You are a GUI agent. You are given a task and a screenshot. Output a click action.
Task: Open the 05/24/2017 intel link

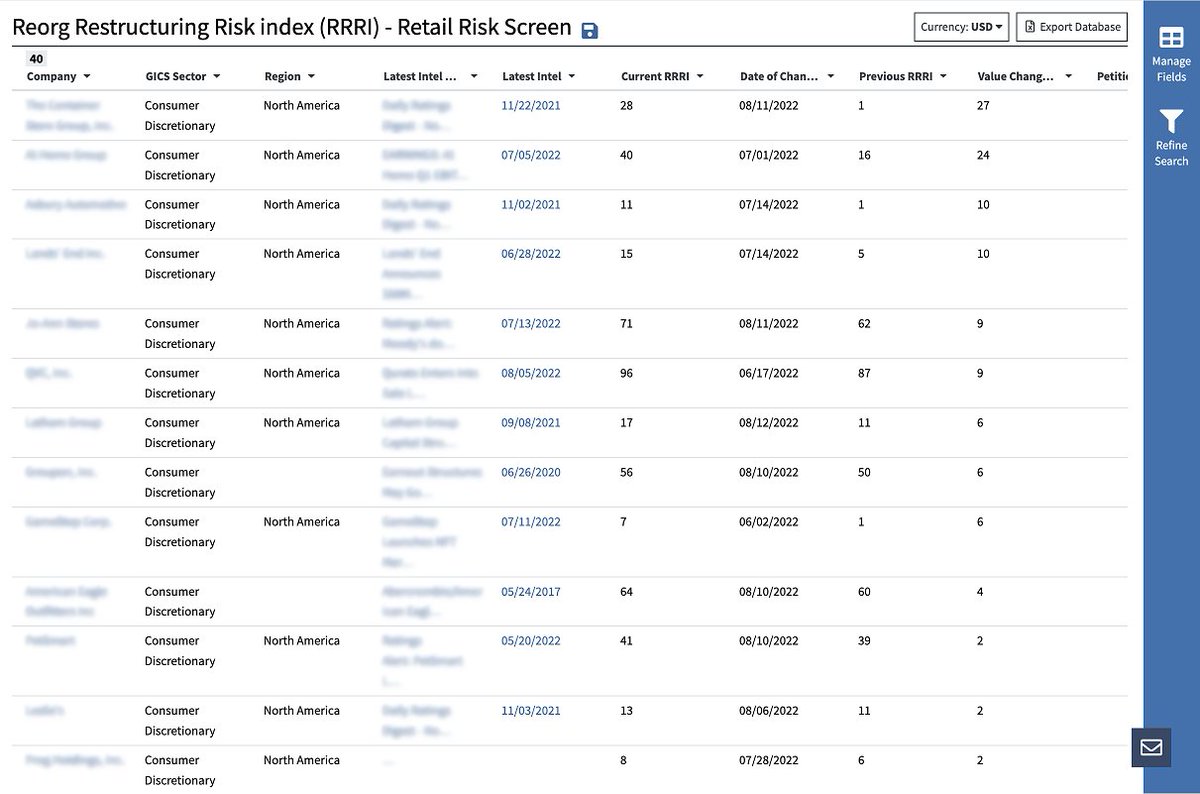pos(531,591)
